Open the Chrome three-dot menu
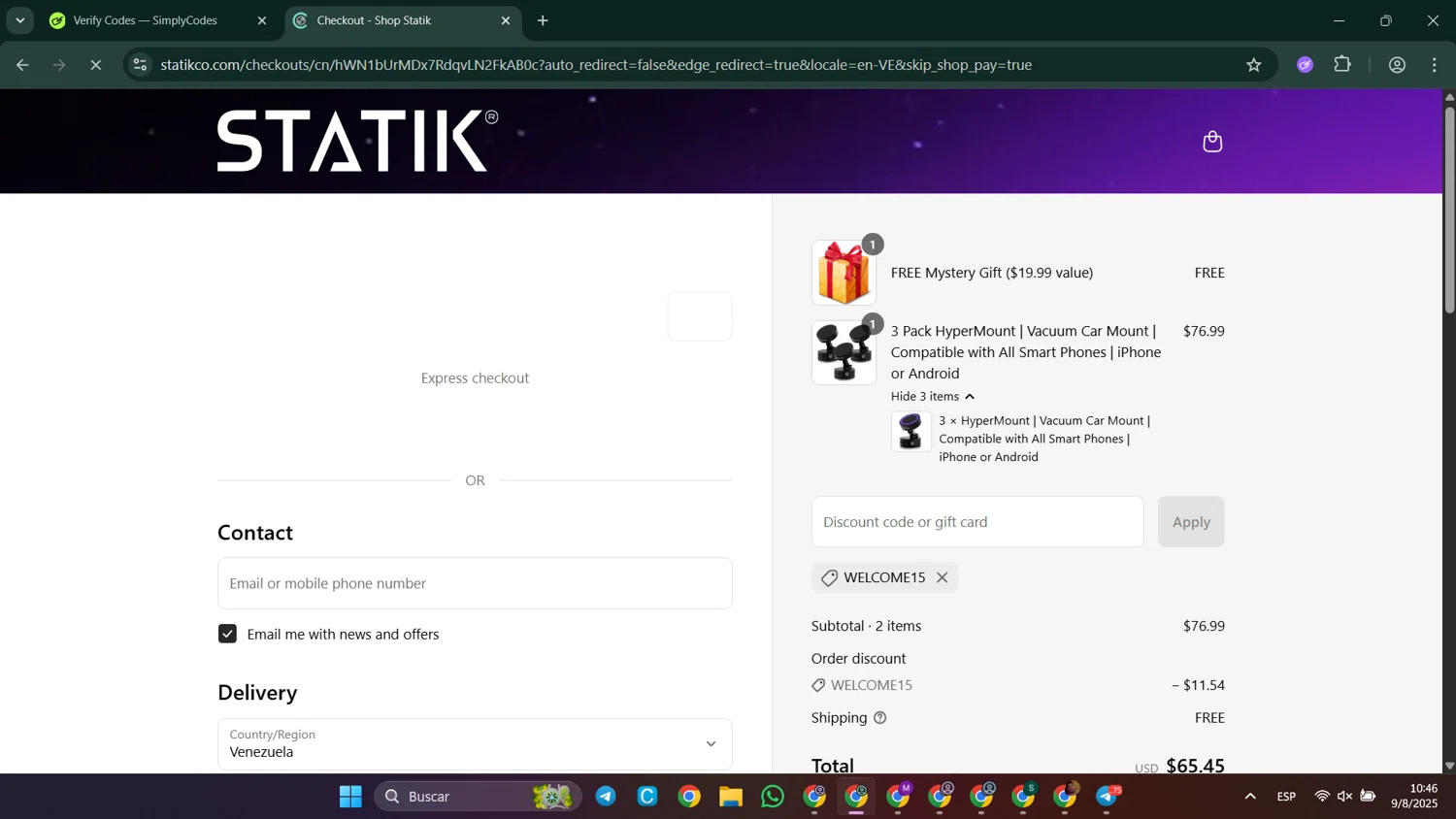The image size is (1456, 819). pyautogui.click(x=1434, y=65)
